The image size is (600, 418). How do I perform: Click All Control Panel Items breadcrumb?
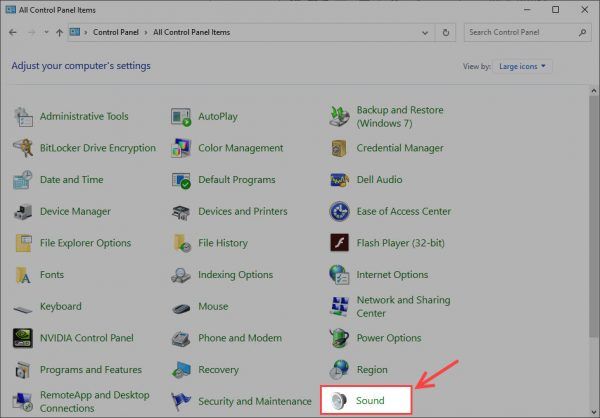point(193,32)
